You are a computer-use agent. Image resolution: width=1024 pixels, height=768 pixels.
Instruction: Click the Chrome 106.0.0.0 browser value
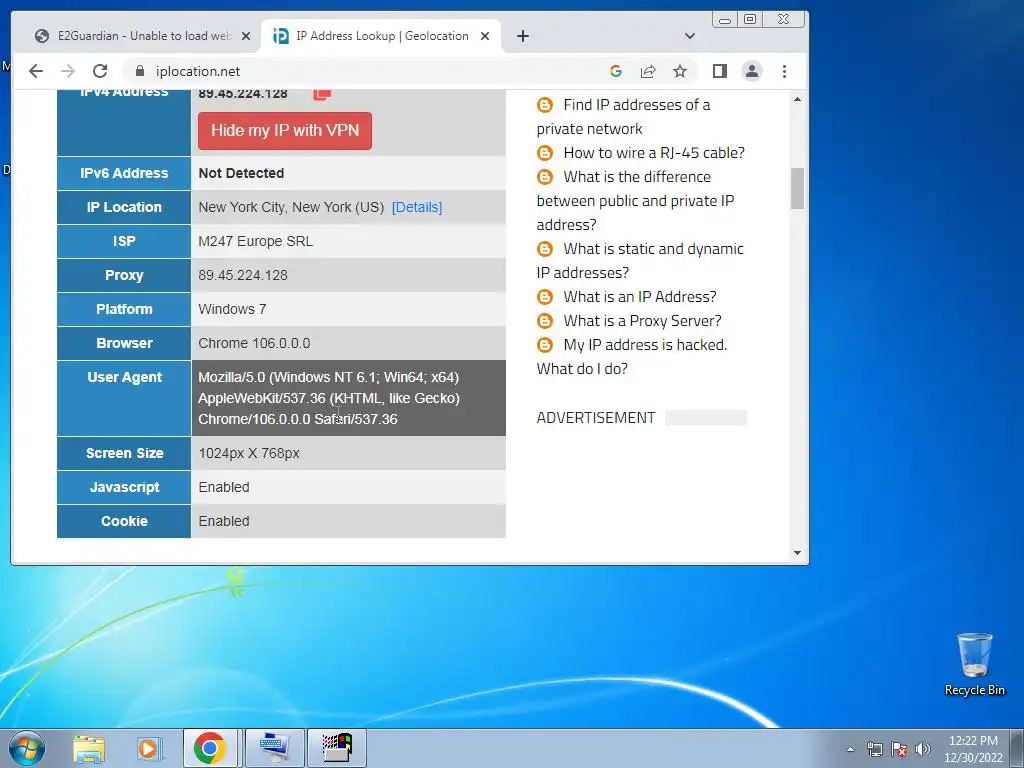point(254,343)
